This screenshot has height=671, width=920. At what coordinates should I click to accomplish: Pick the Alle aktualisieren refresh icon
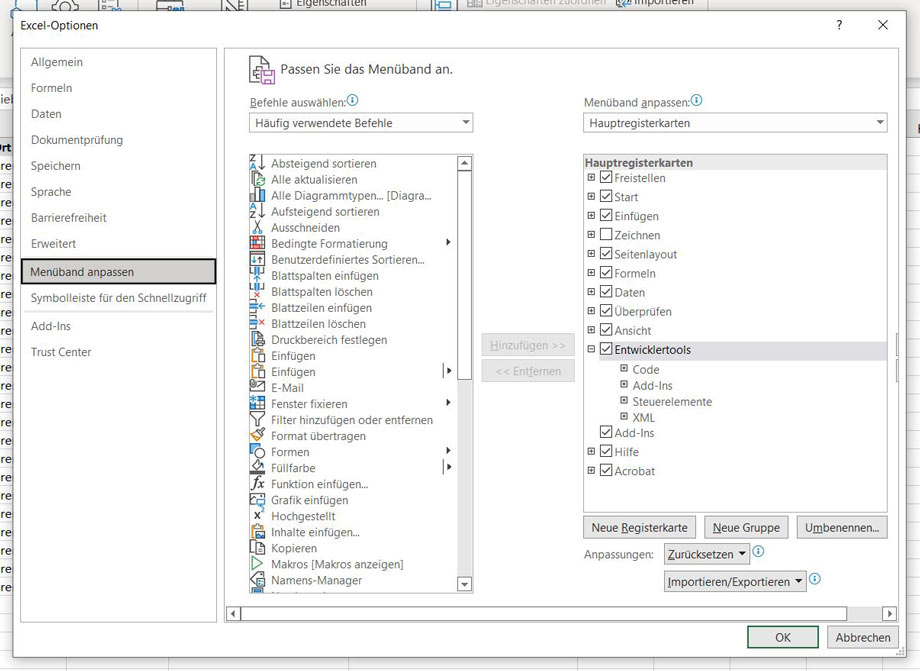(257, 179)
